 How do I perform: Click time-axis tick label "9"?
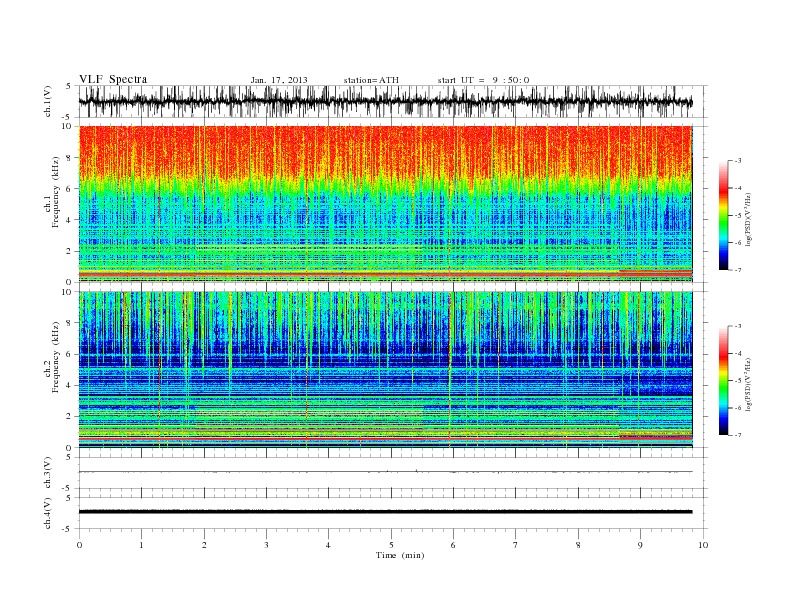click(x=640, y=545)
